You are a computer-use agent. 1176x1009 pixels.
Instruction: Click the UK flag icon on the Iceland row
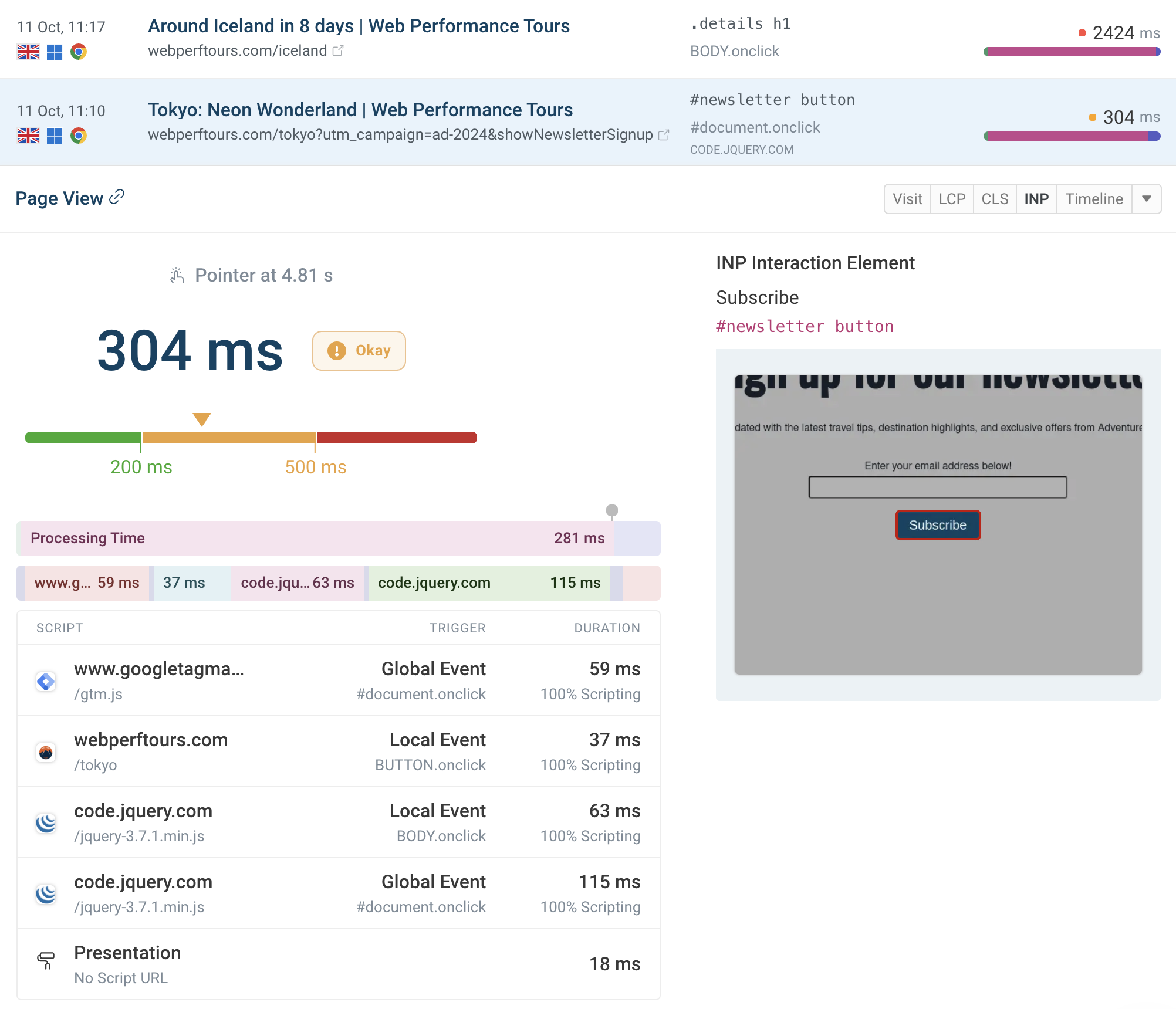(28, 52)
